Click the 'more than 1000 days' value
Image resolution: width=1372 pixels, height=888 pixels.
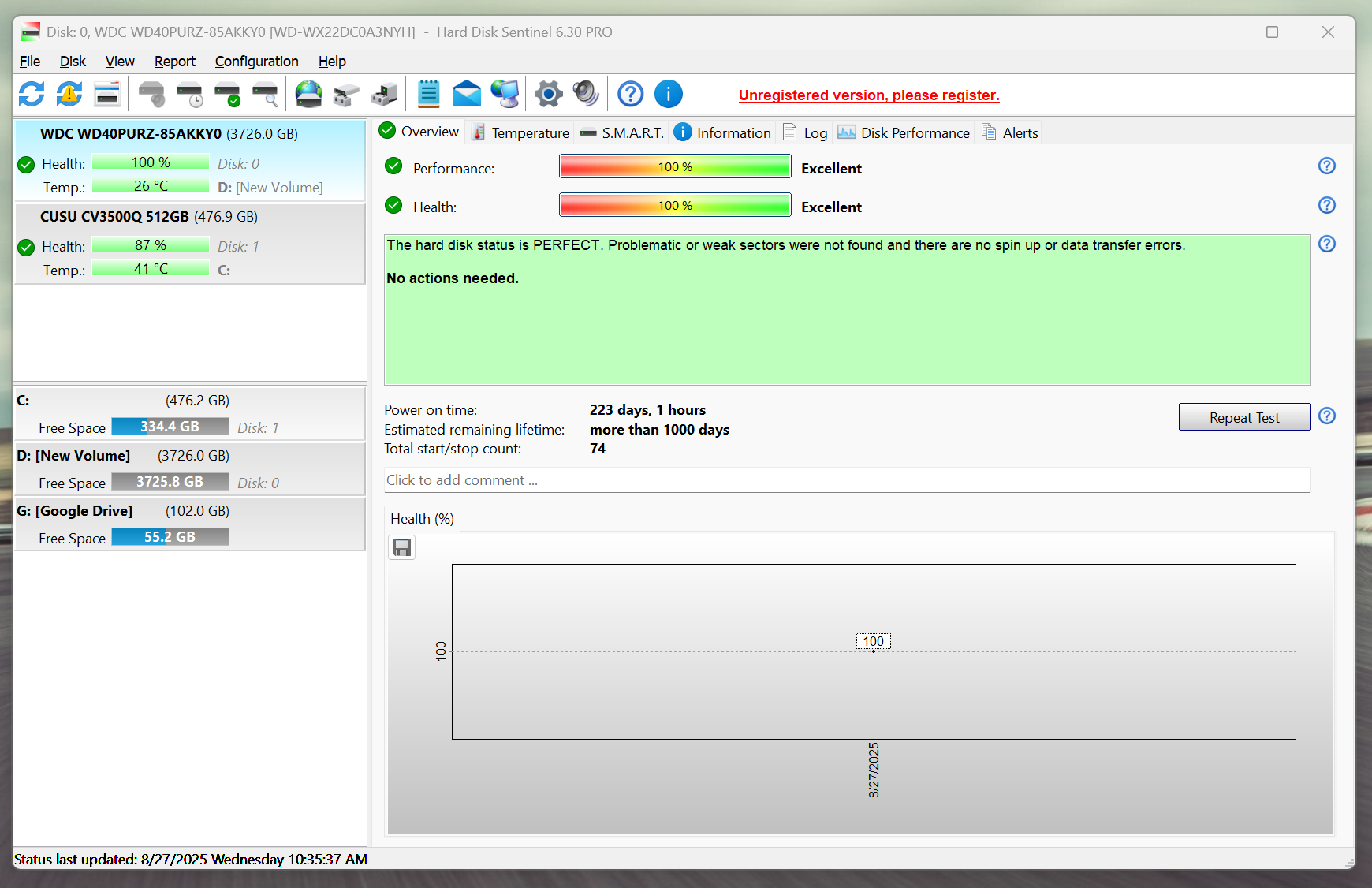click(x=659, y=430)
